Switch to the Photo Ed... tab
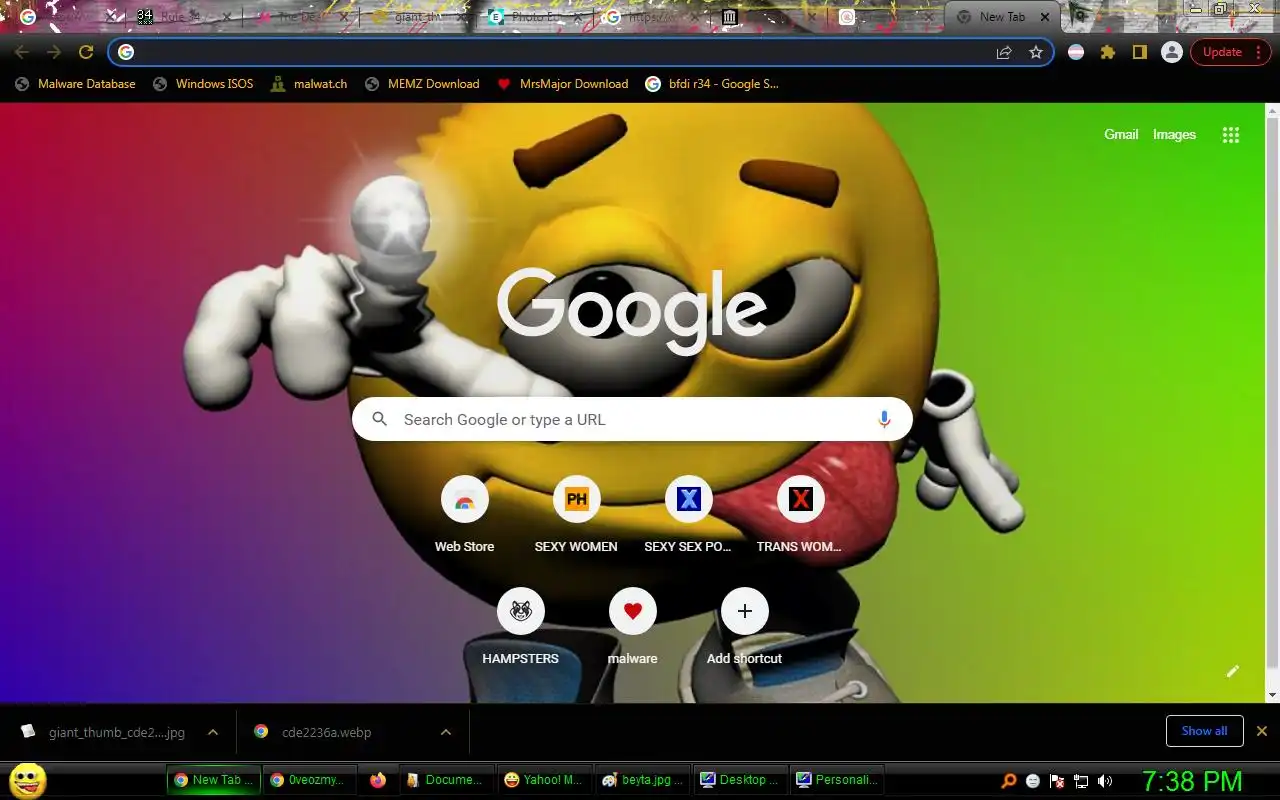This screenshot has height=800, width=1280. (x=535, y=17)
